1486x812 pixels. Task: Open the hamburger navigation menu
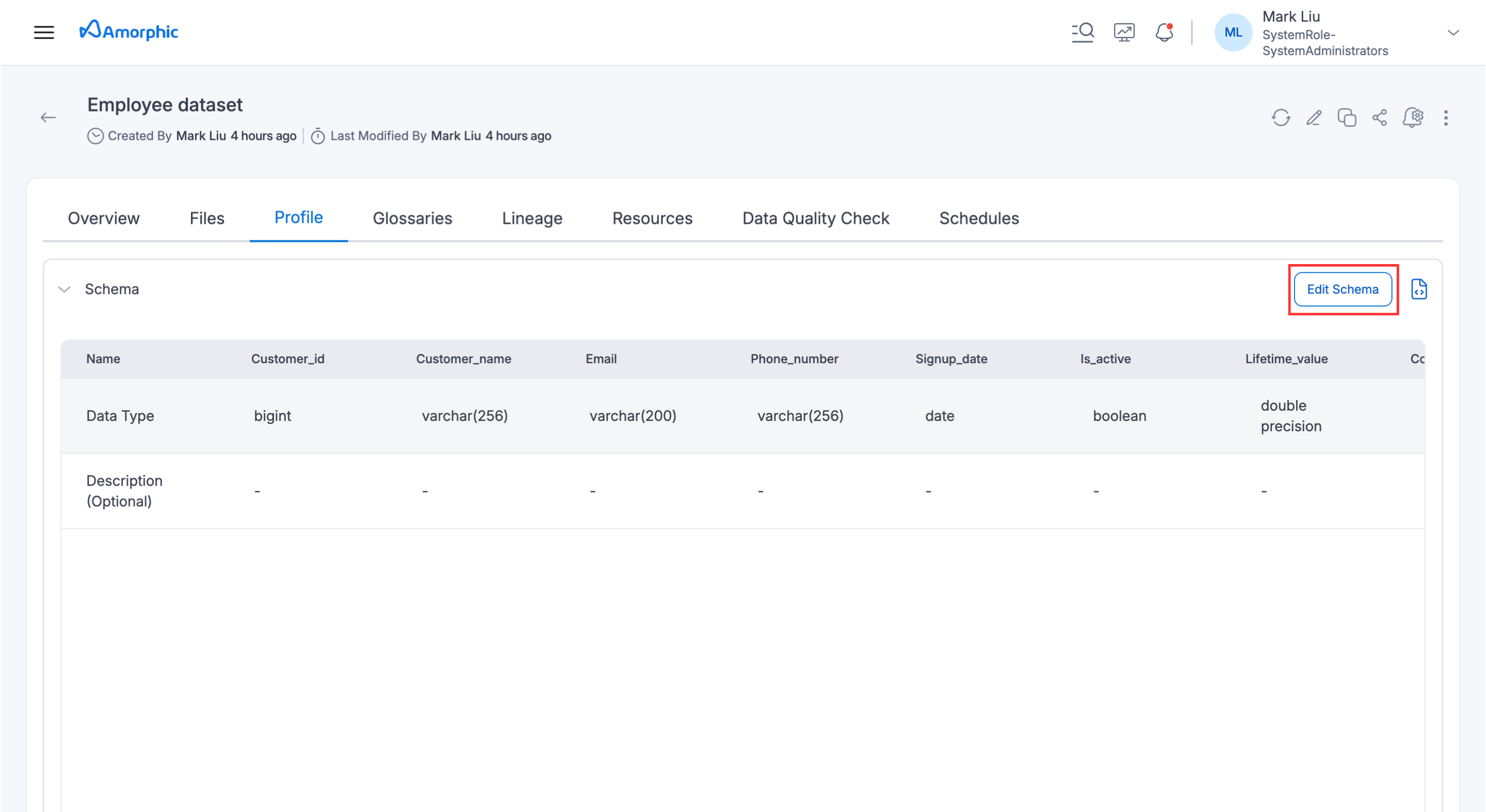[44, 33]
